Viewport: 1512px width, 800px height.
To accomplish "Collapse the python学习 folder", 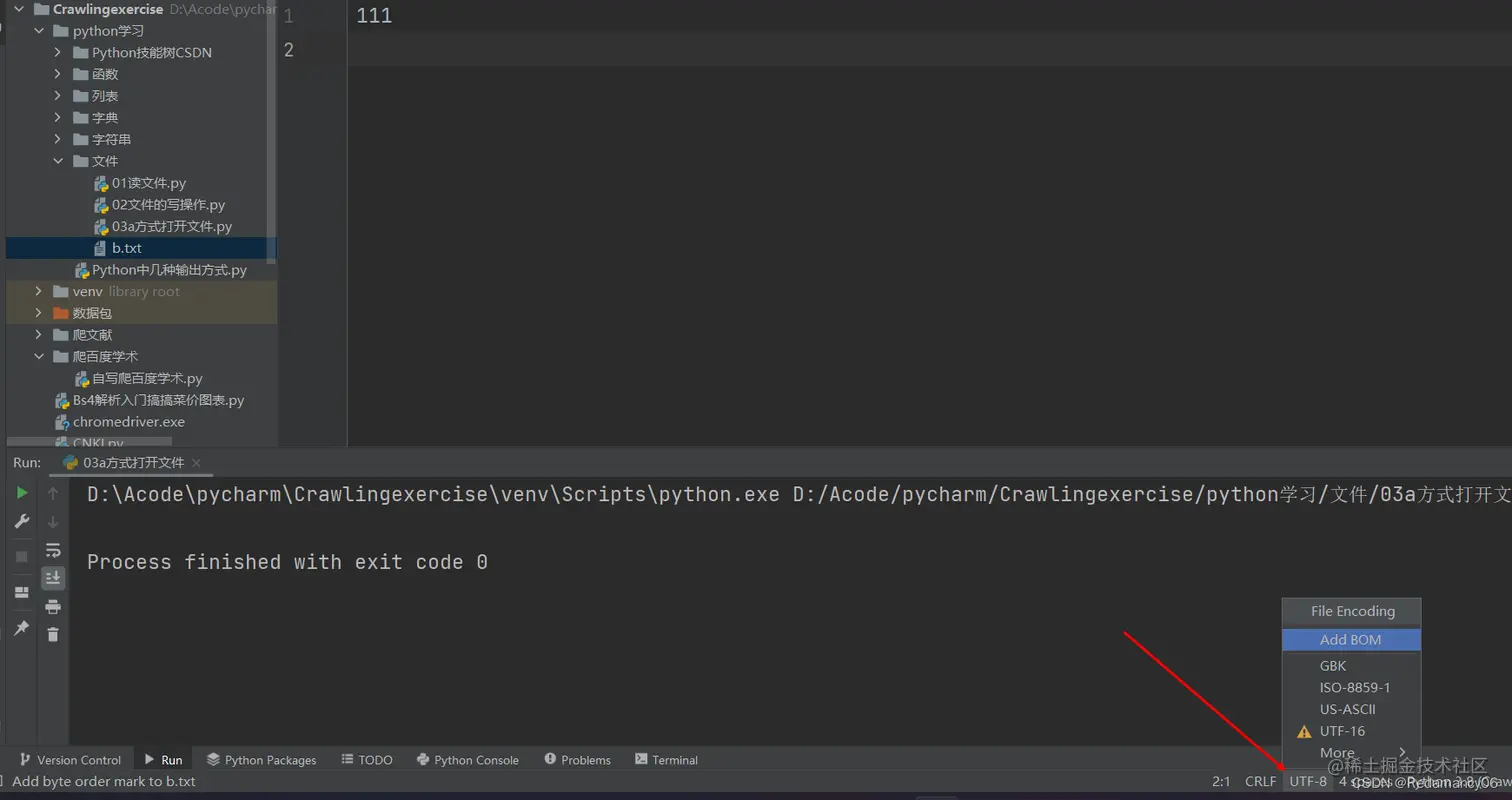I will 39,31.
